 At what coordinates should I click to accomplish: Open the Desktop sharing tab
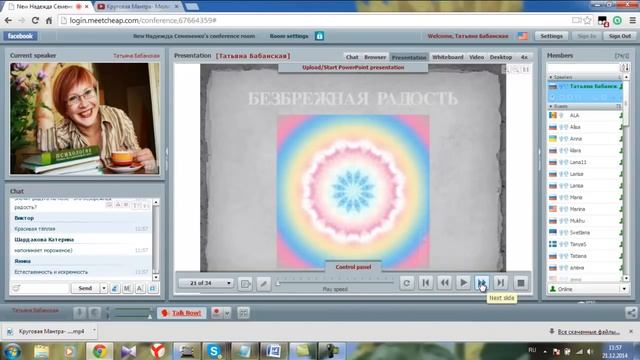tap(501, 57)
